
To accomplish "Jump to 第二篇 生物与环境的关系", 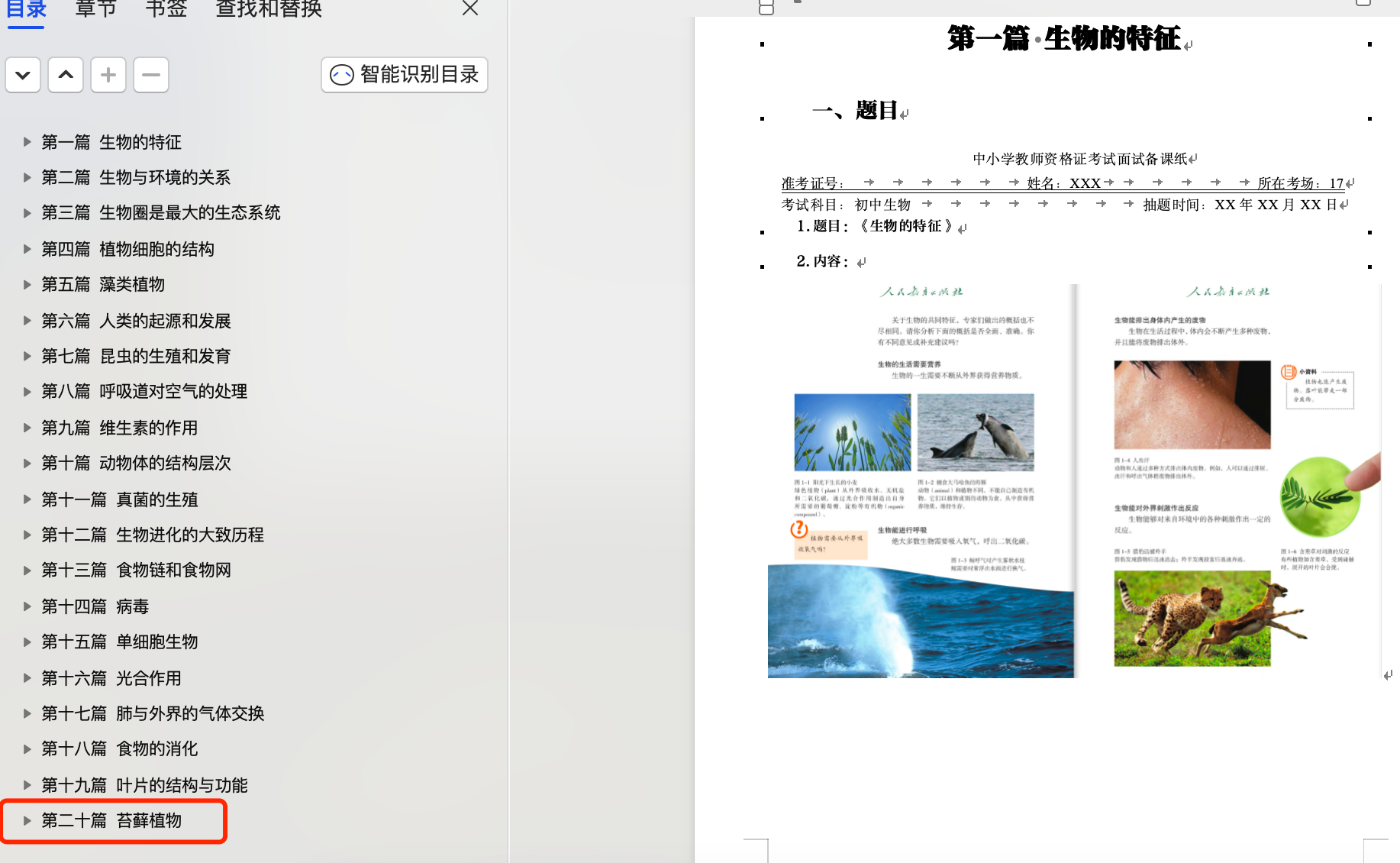I will [135, 178].
